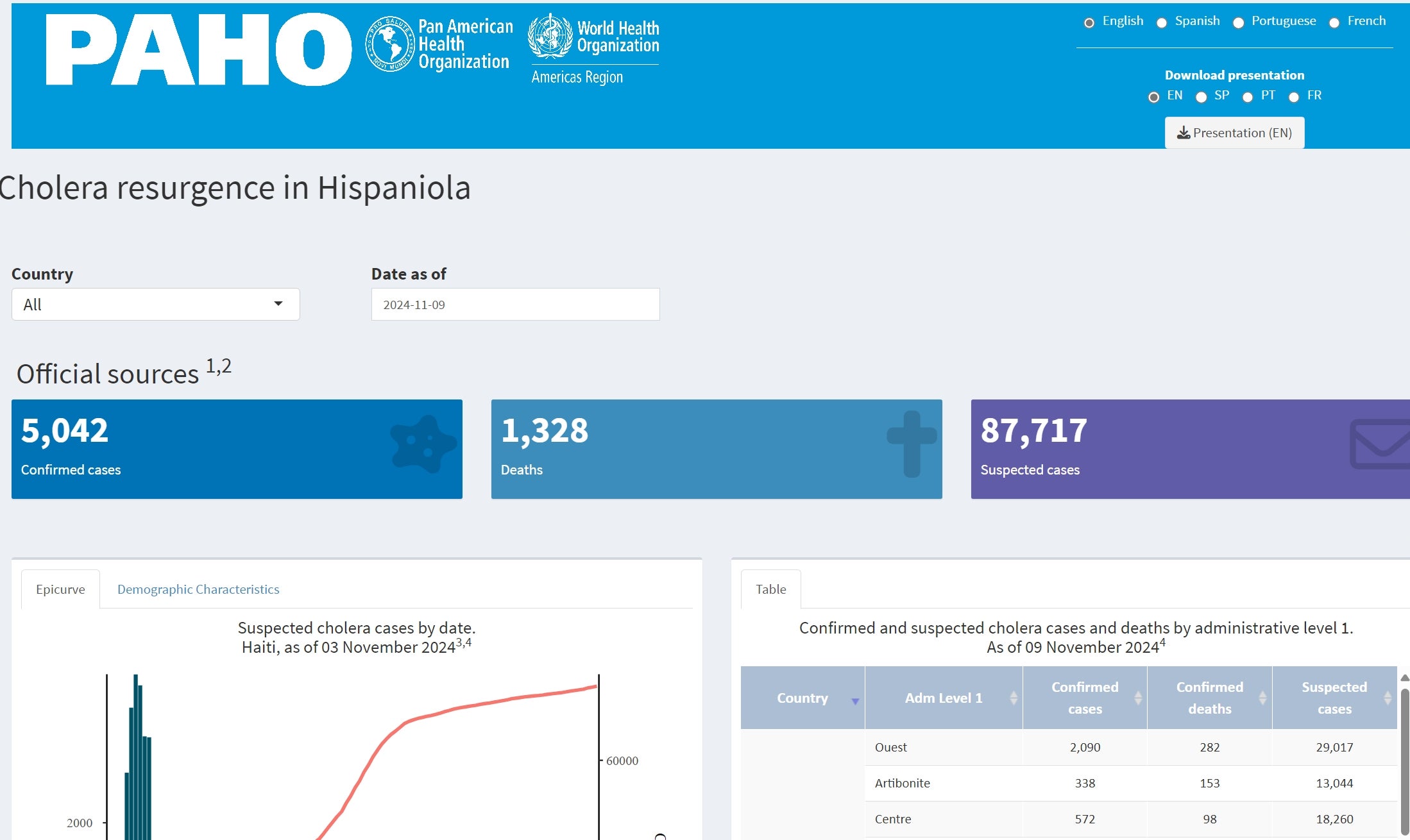Select the Table tab

click(770, 589)
